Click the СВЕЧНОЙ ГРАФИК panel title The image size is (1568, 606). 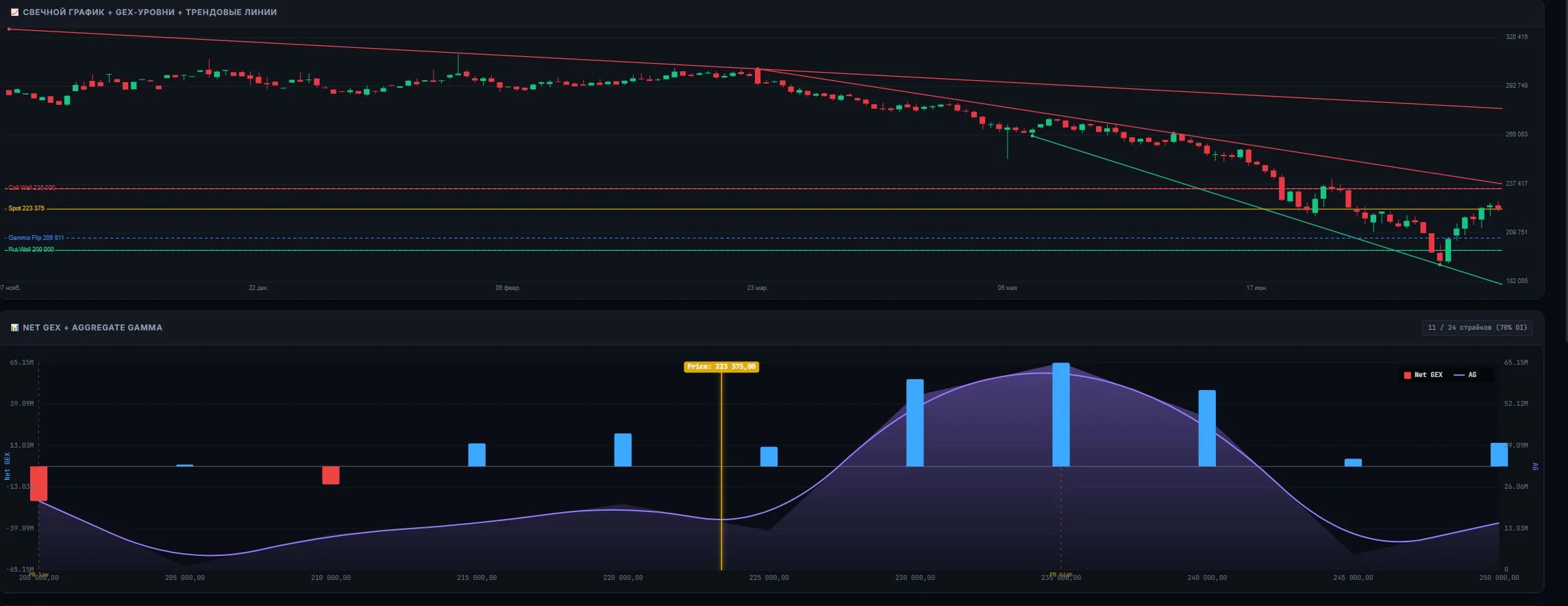(x=149, y=12)
